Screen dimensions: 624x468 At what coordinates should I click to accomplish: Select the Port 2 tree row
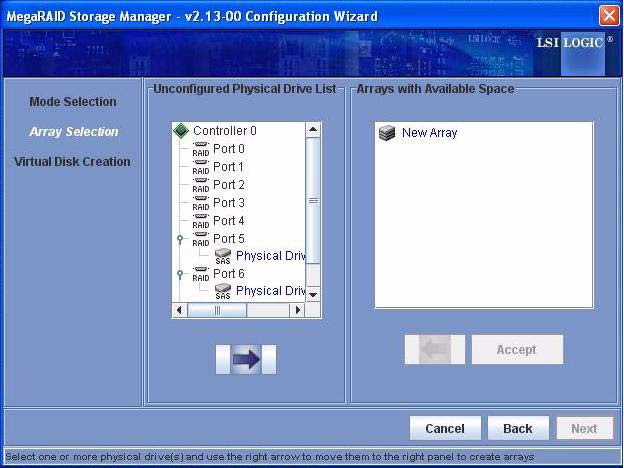[x=229, y=185]
